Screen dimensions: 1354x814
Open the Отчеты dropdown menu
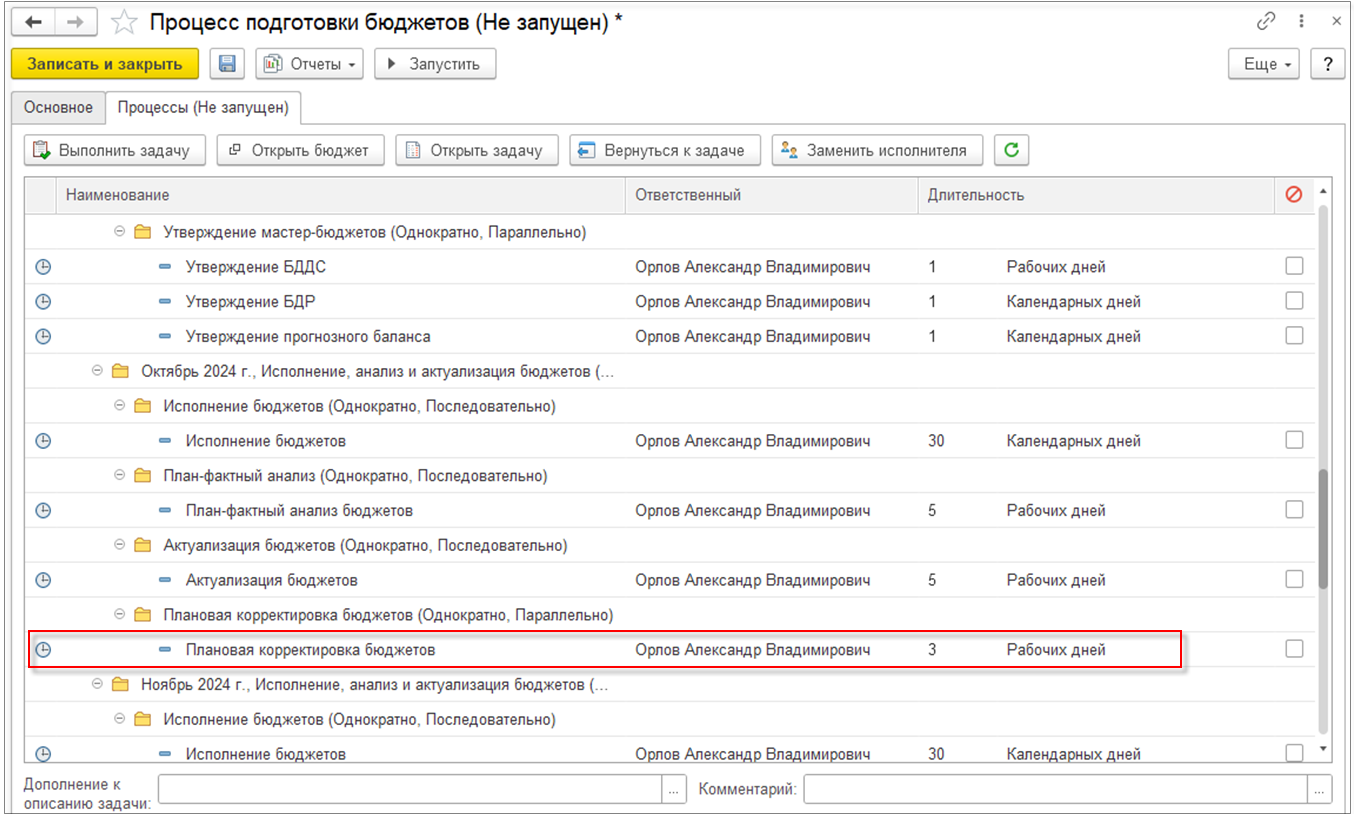(x=311, y=64)
